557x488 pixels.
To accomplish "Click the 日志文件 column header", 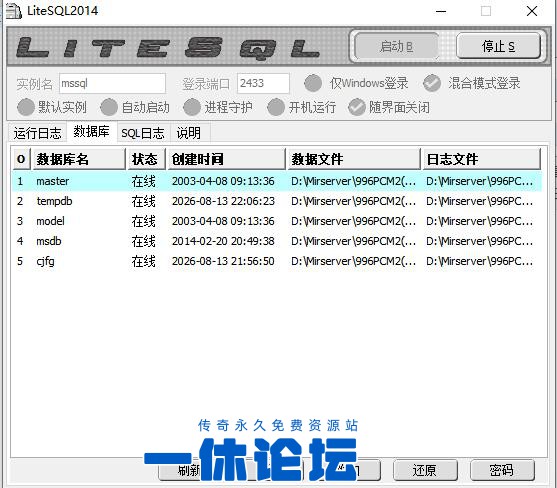I will 481,159.
